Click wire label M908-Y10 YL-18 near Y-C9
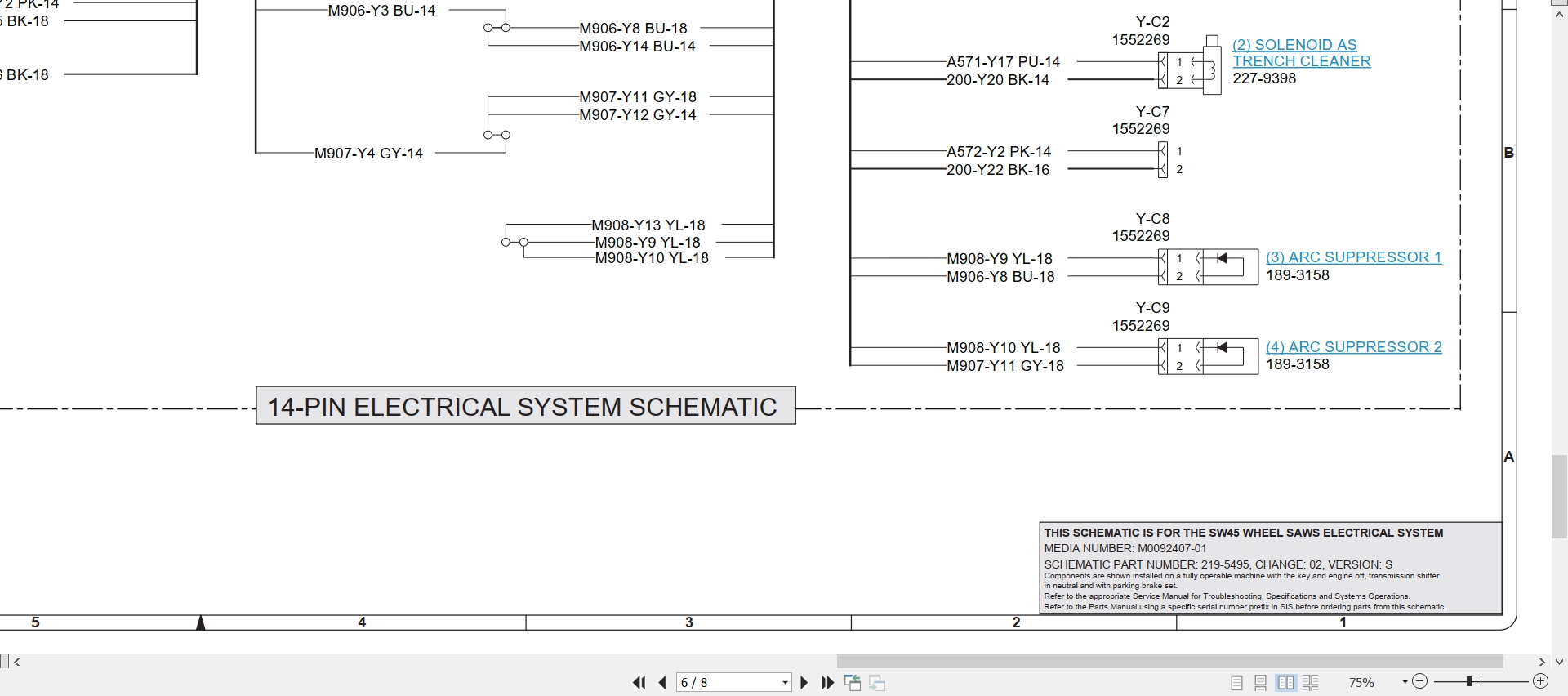The image size is (1568, 696). (1004, 348)
